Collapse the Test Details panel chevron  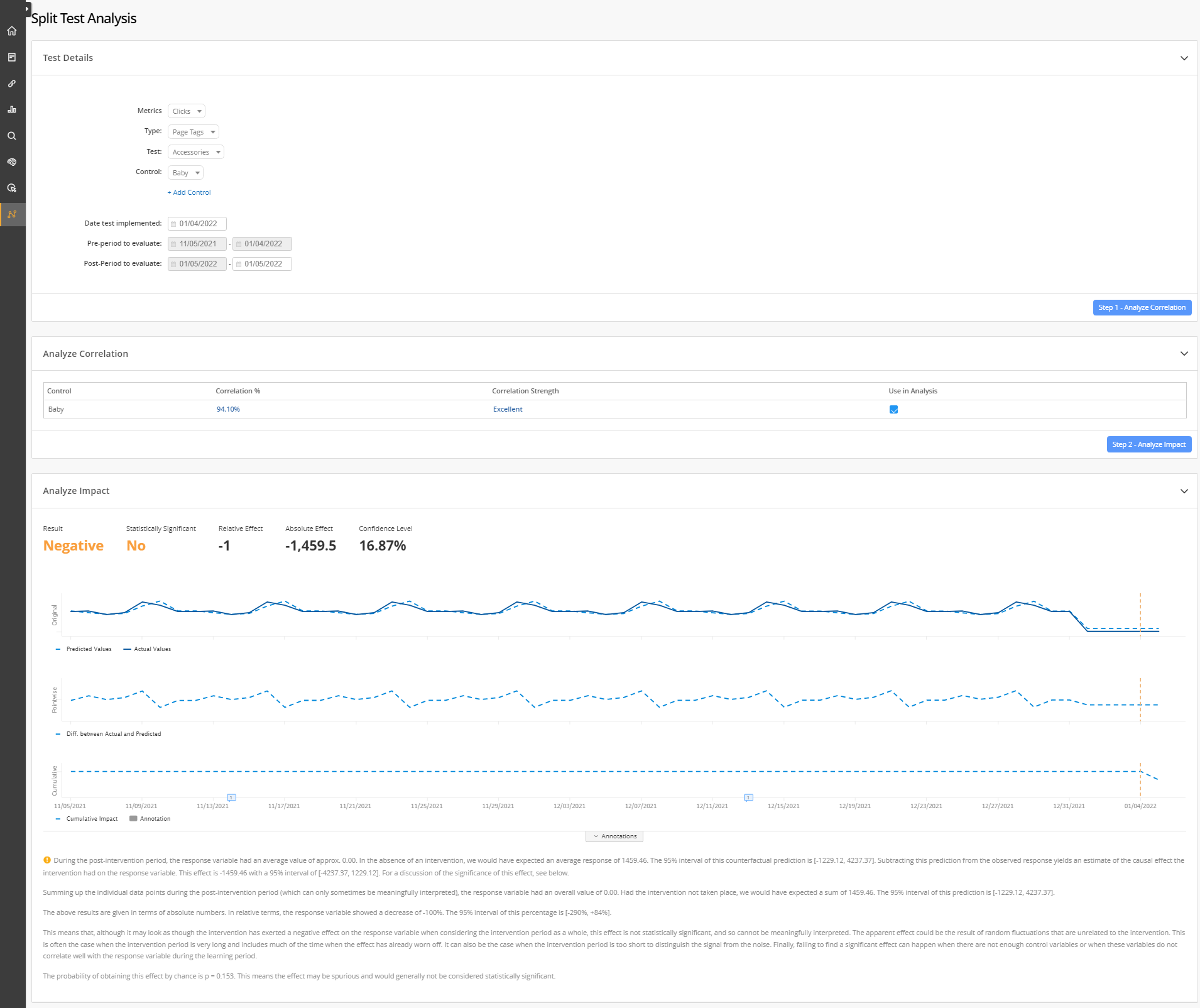click(x=1184, y=58)
